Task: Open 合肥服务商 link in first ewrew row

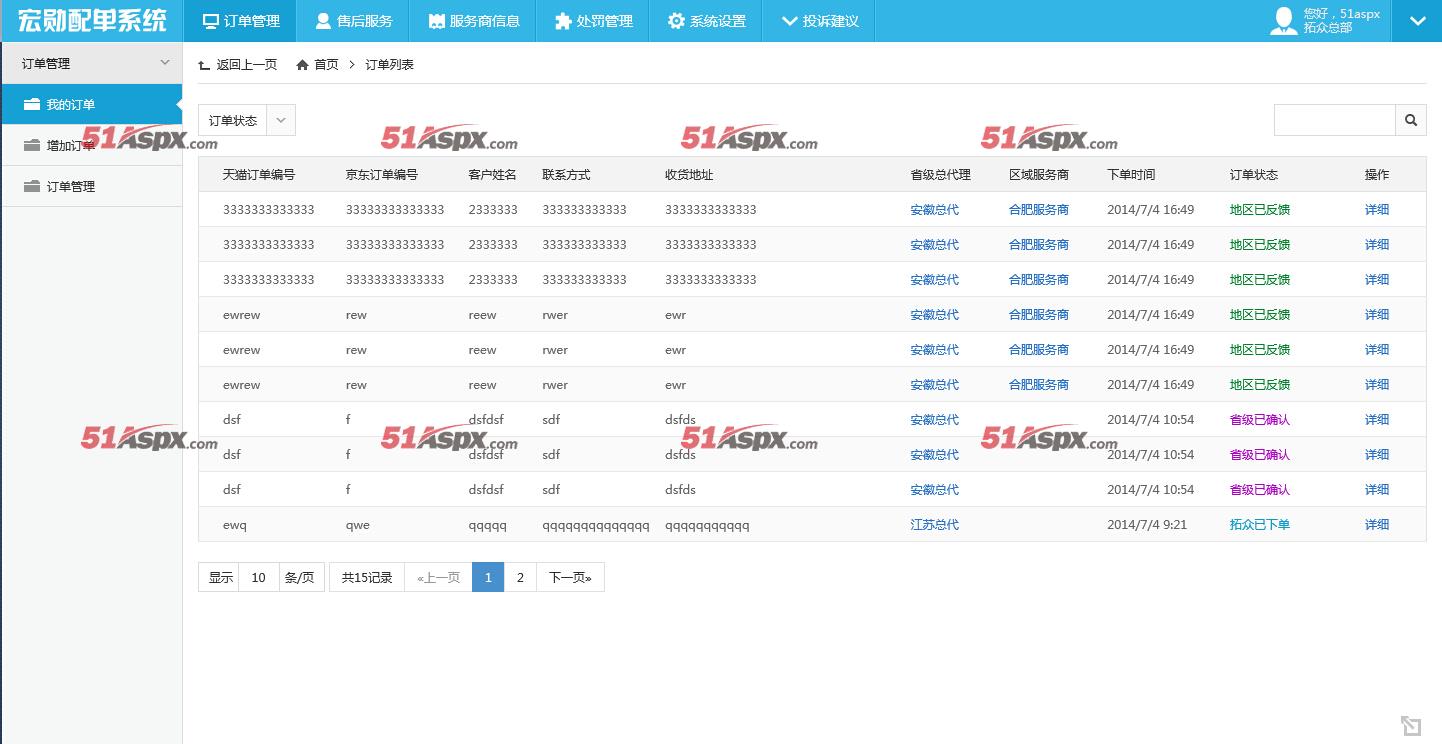Action: click(1039, 314)
